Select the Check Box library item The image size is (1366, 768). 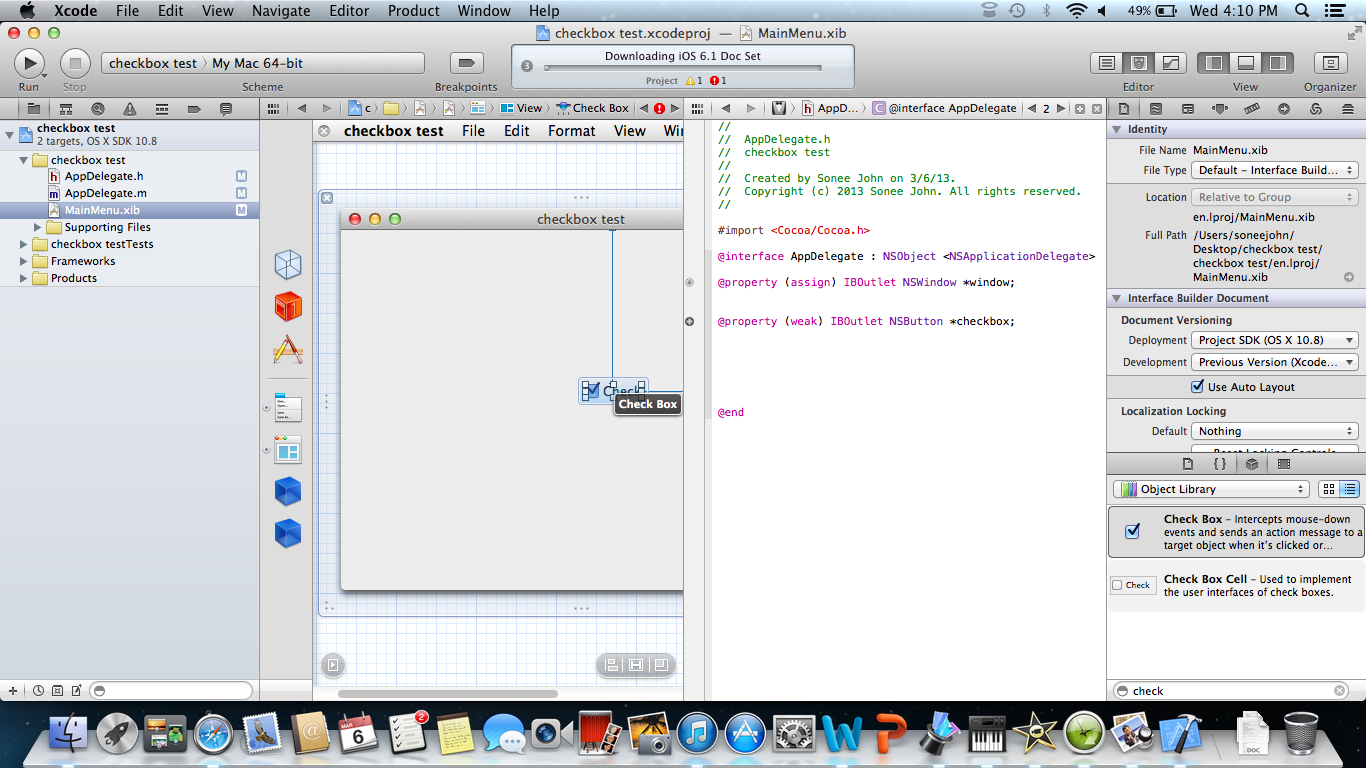(x=1236, y=532)
